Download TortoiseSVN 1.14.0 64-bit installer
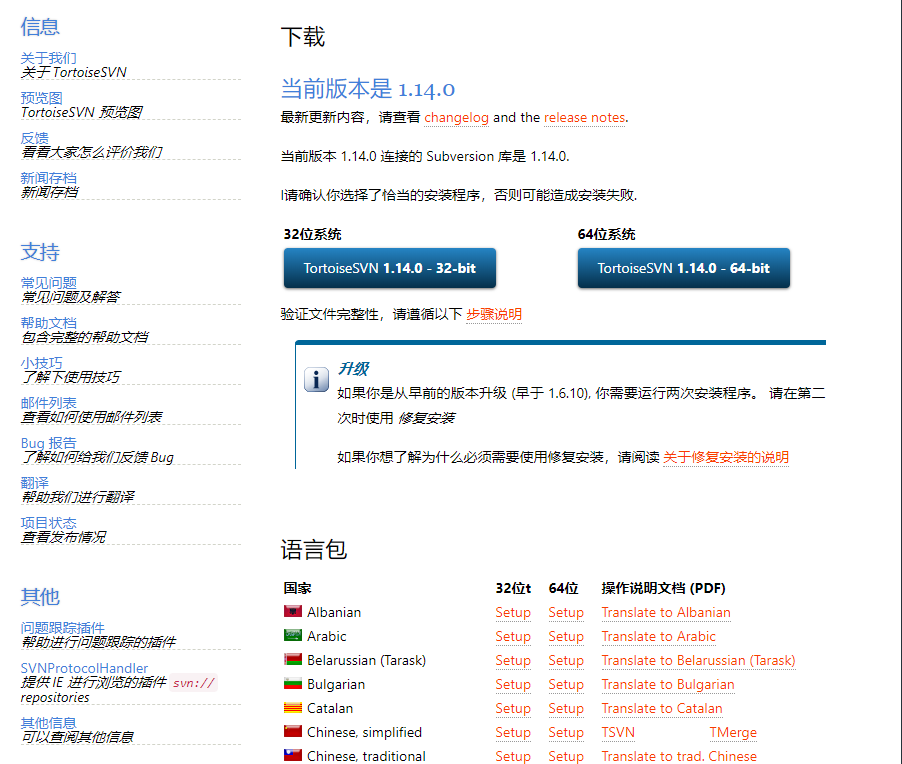The height and width of the screenshot is (764, 902). coord(683,268)
